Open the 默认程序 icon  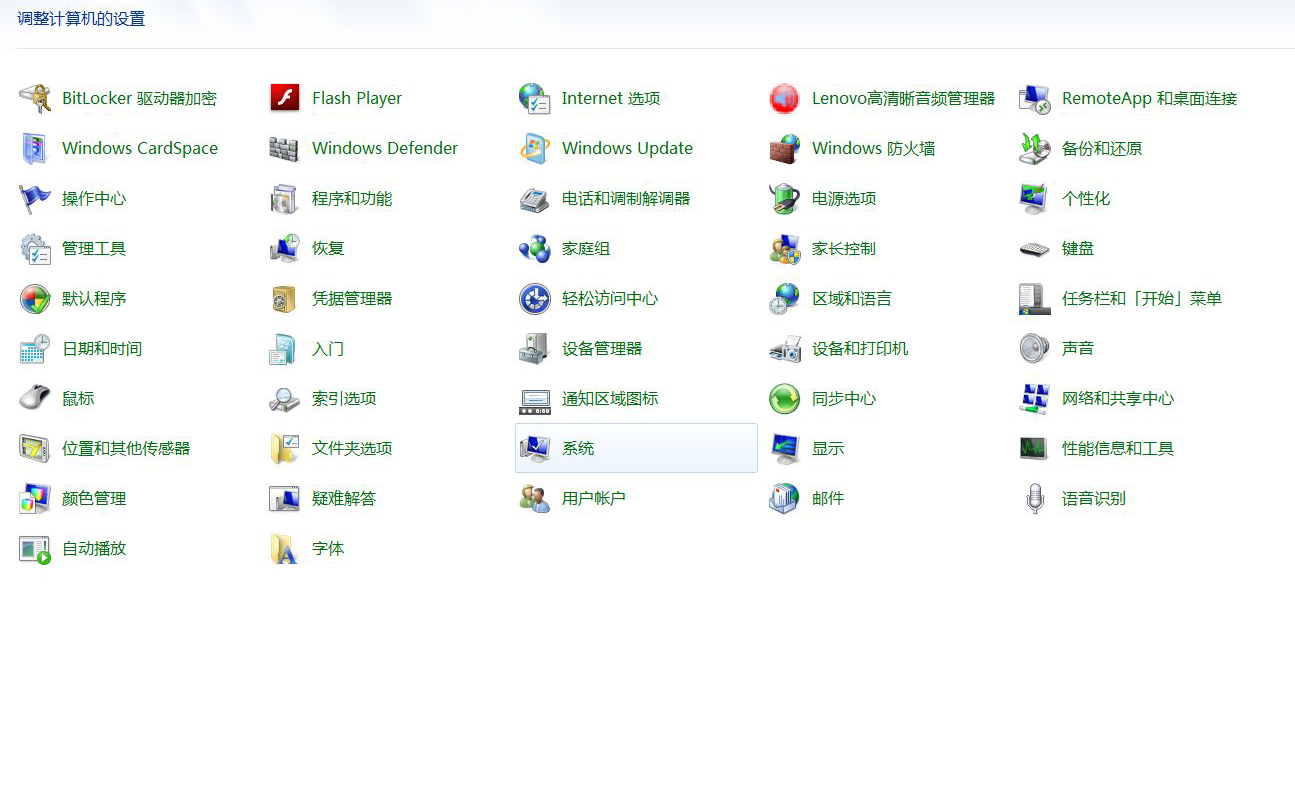pos(35,298)
